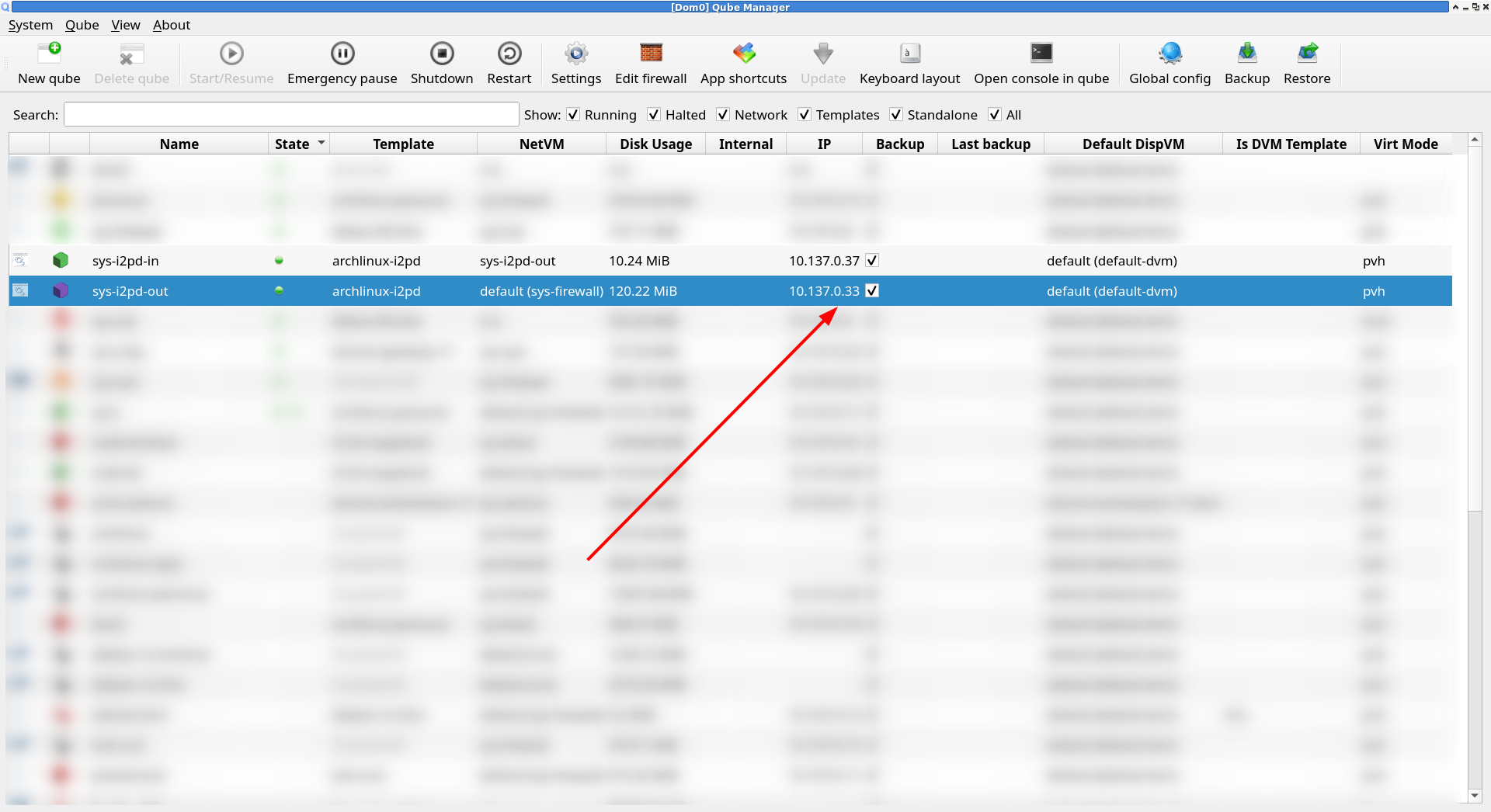Sort by the State column arrow
The width and height of the screenshot is (1491, 812).
[x=321, y=144]
